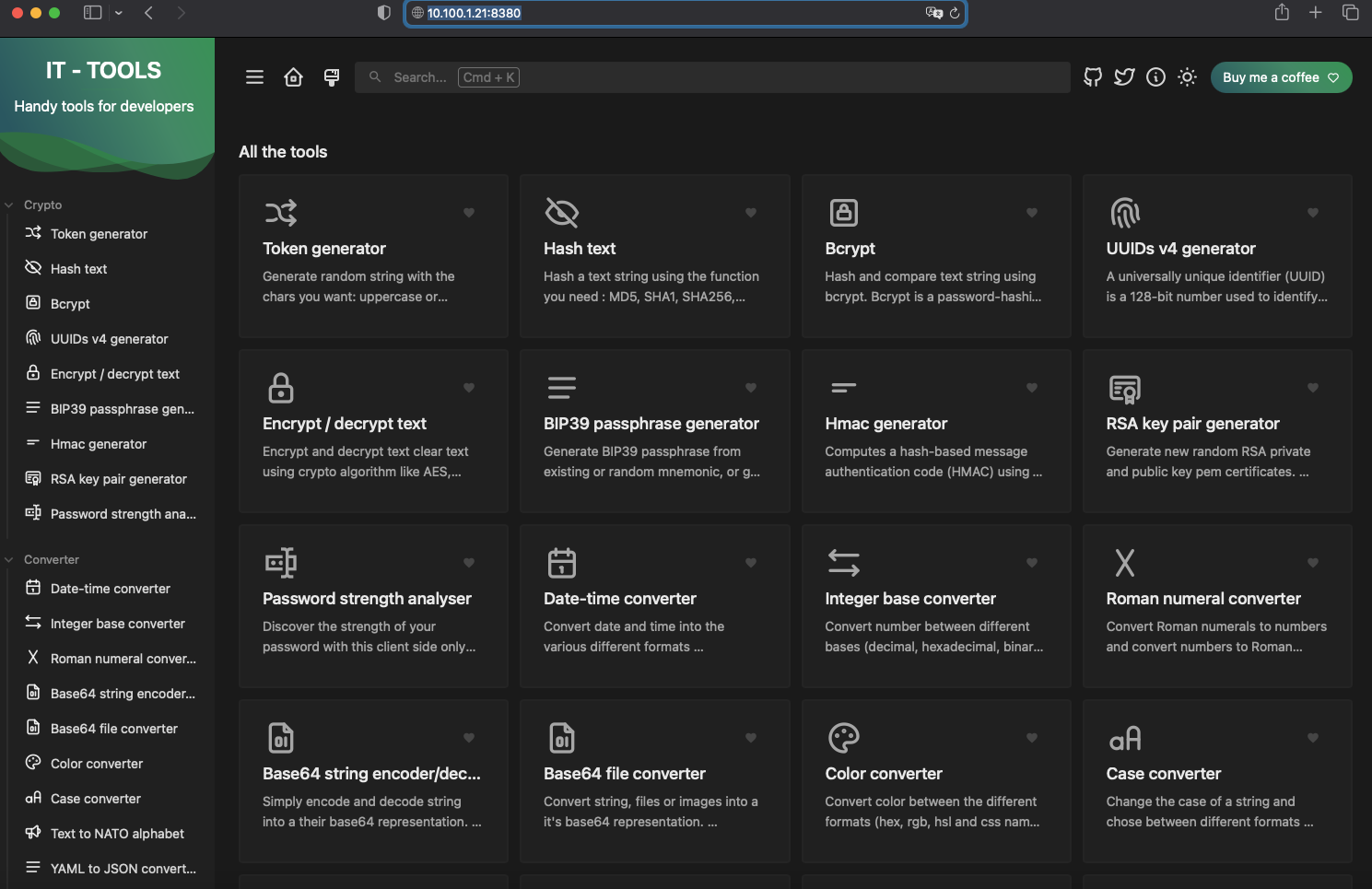Viewport: 1372px width, 889px height.
Task: Open the Twitter bird icon
Action: tap(1124, 77)
